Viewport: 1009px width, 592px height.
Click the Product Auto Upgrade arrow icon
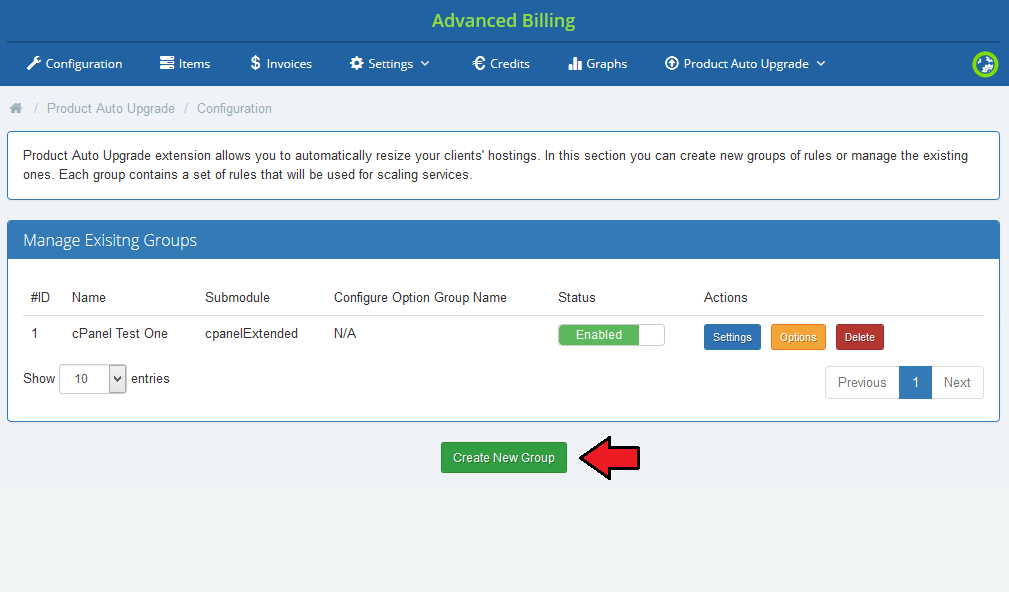672,63
